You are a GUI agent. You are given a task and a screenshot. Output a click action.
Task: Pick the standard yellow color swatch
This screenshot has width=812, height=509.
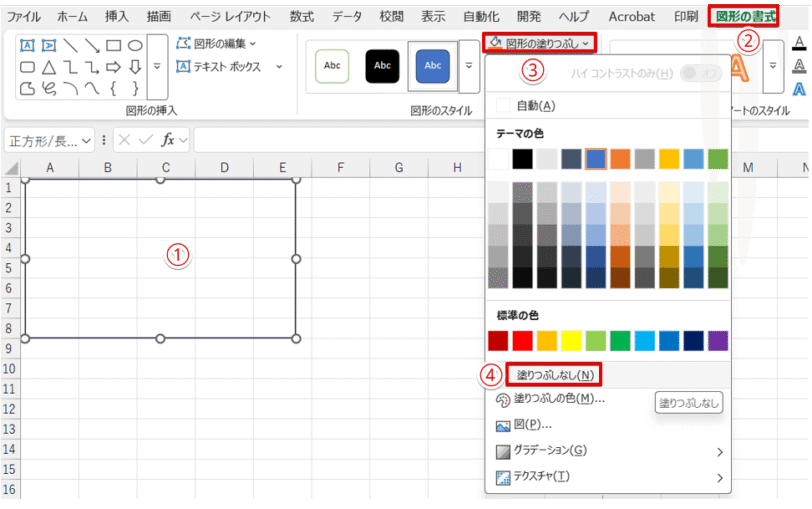pyautogui.click(x=571, y=341)
